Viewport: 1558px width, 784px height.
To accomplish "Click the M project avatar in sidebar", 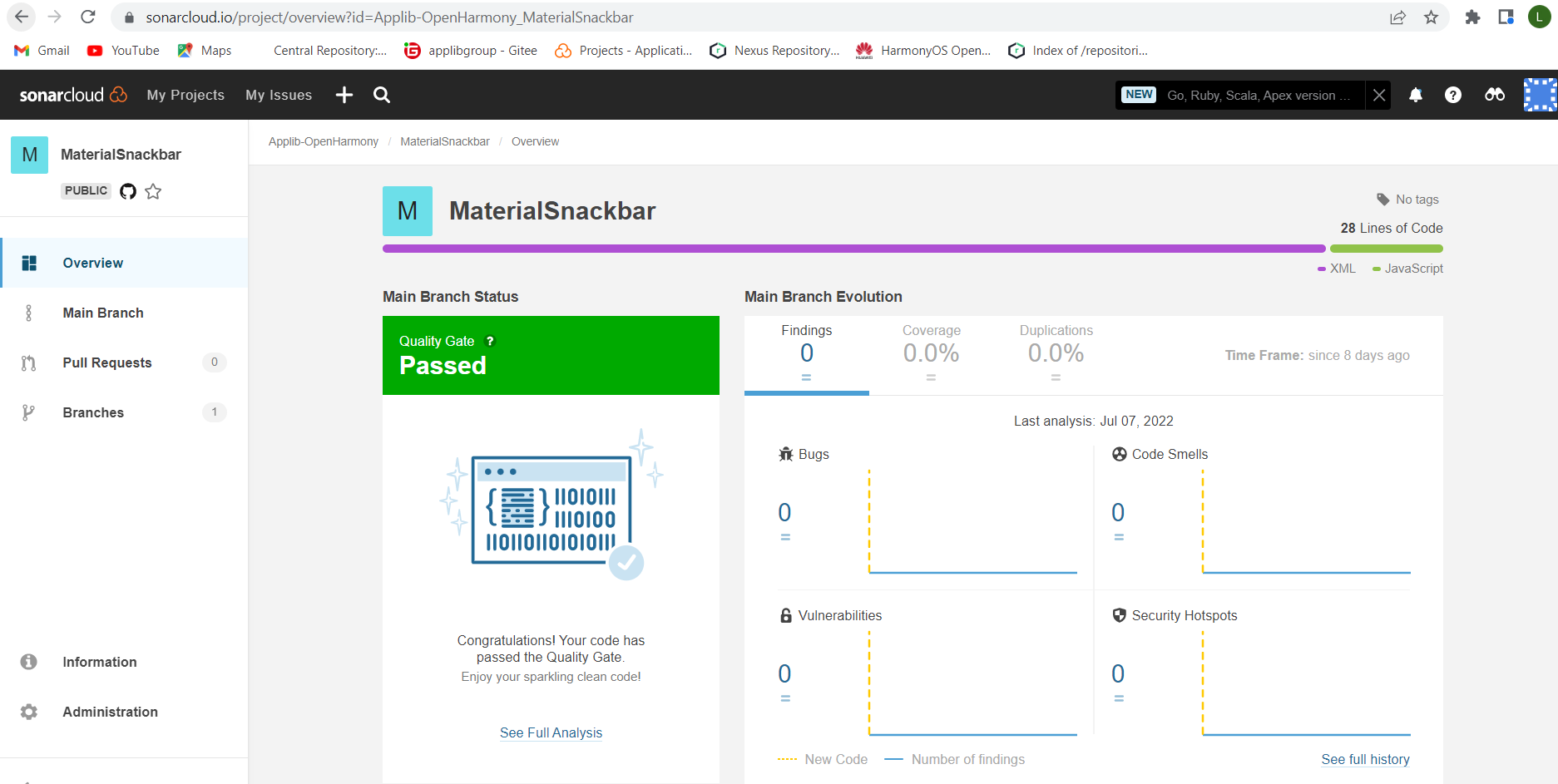I will coord(29,155).
